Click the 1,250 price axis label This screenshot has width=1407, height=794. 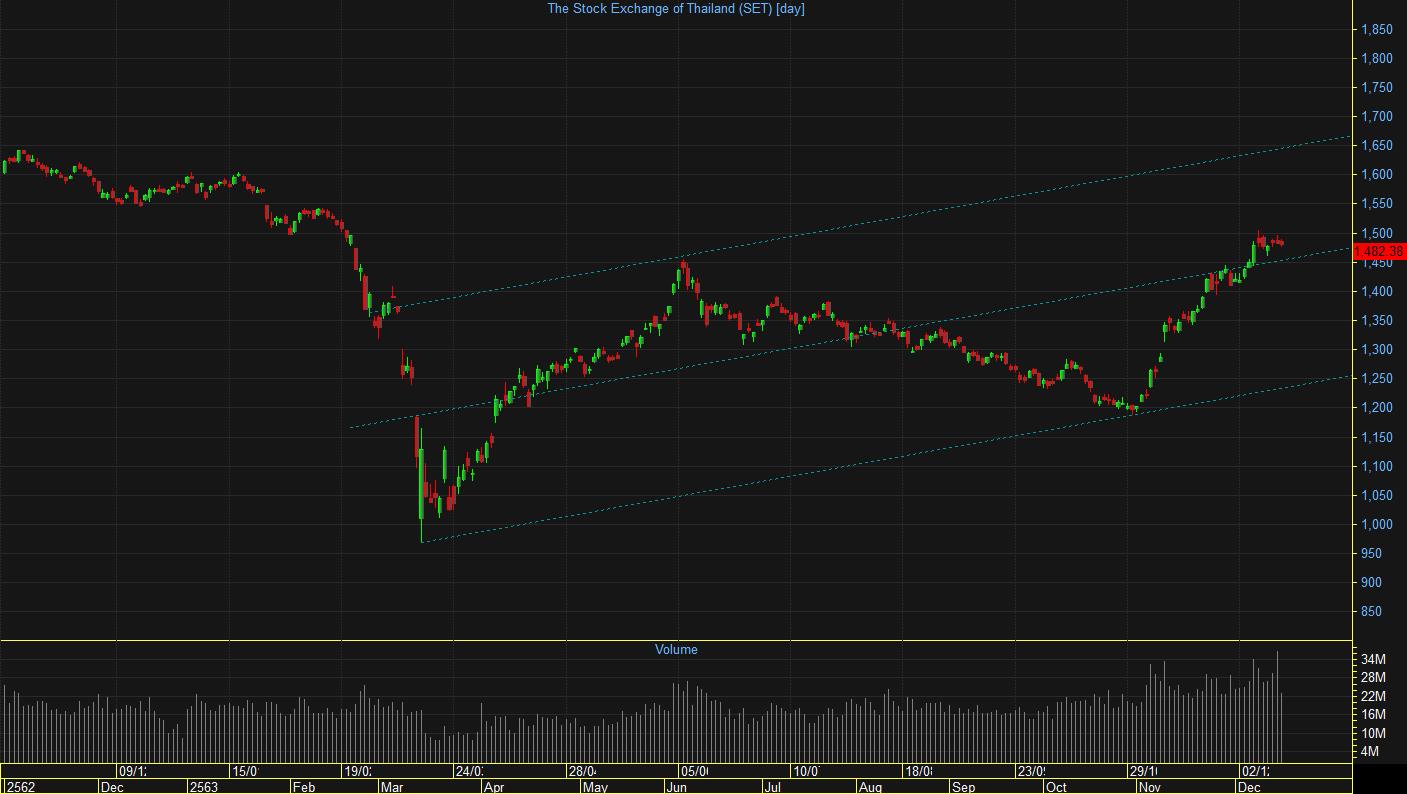(x=1377, y=379)
